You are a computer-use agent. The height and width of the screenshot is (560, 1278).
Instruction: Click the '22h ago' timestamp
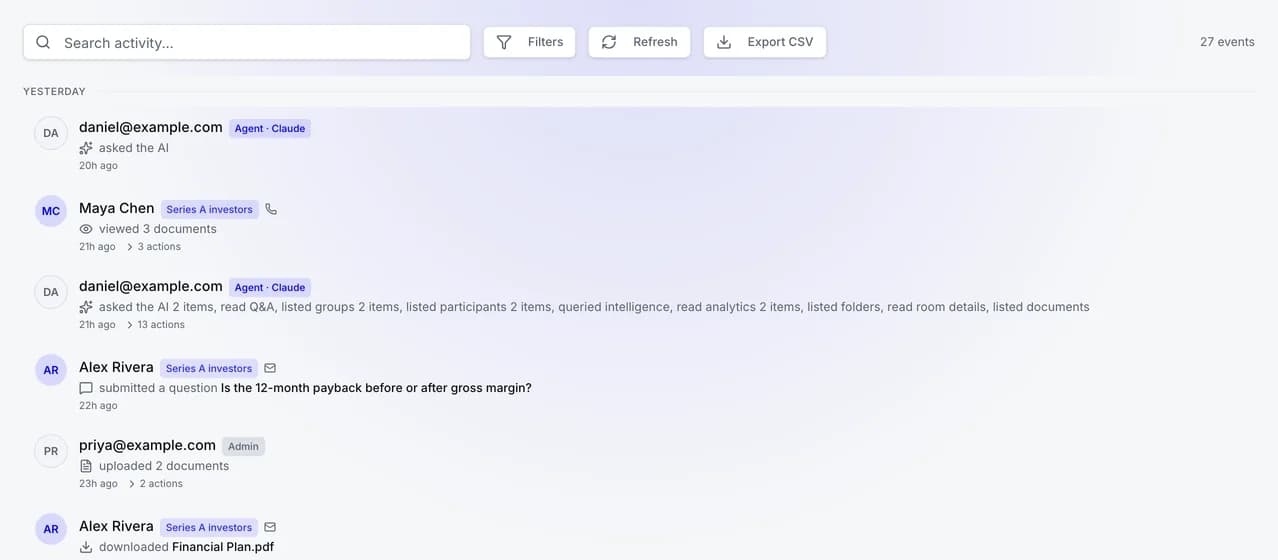point(98,405)
